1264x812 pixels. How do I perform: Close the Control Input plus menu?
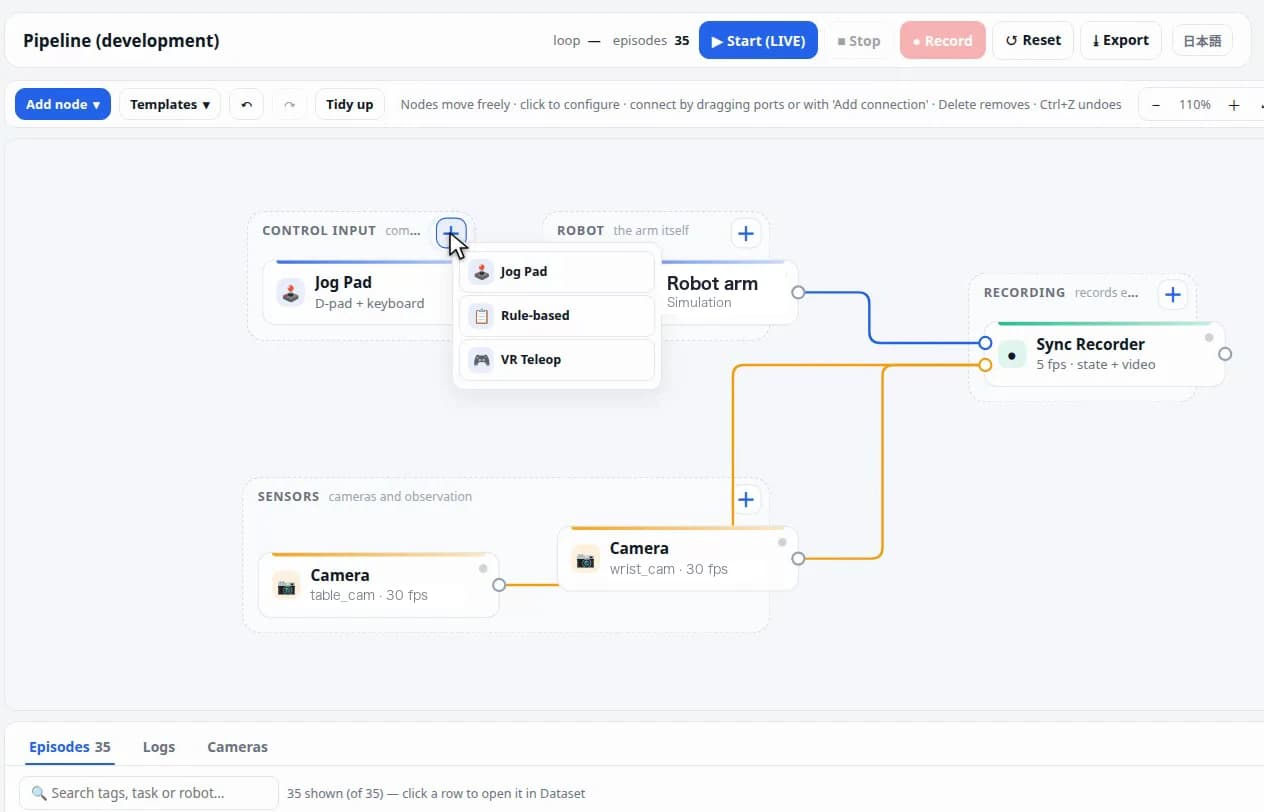(x=451, y=234)
